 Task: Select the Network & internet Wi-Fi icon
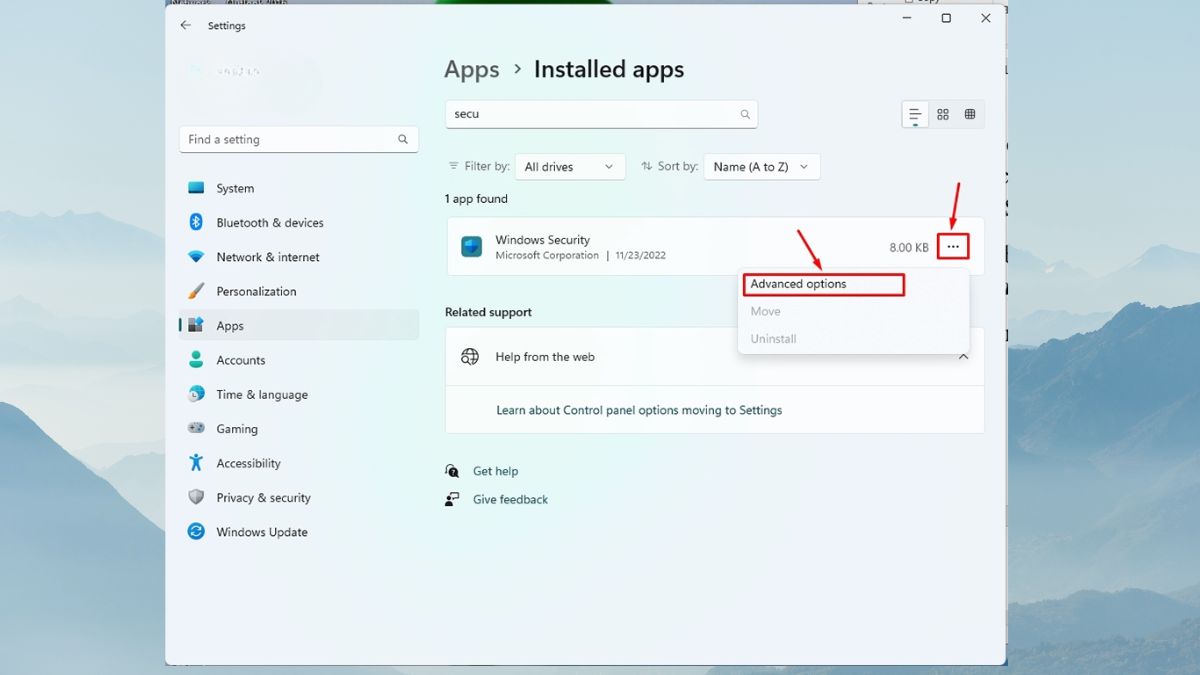pos(196,257)
